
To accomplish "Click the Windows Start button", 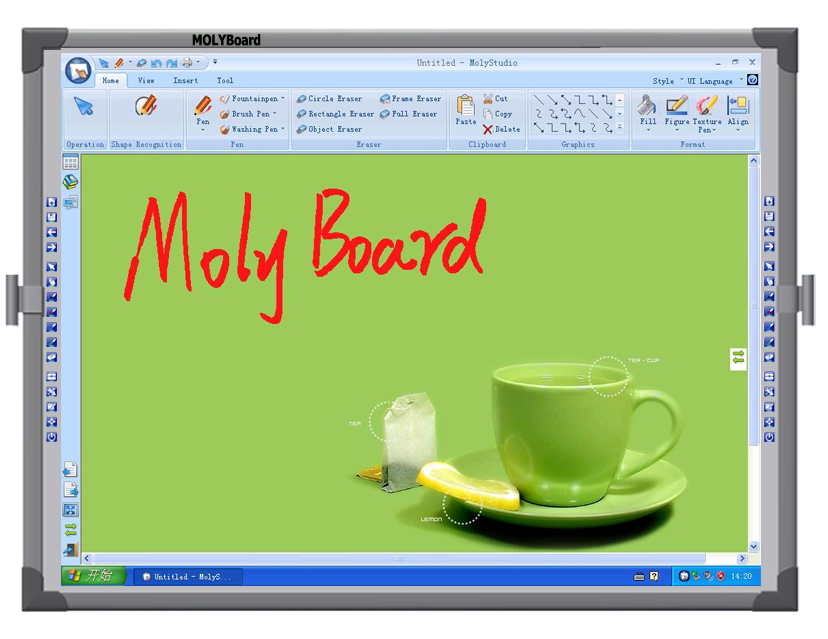I will tap(93, 576).
